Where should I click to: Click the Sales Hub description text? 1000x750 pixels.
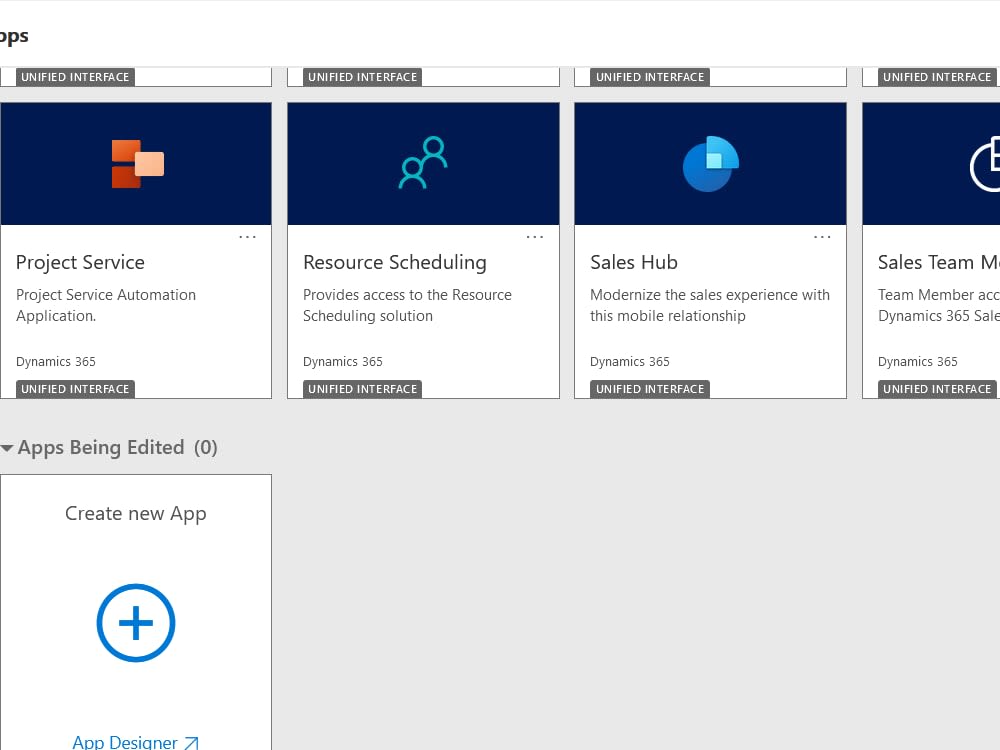pos(710,305)
